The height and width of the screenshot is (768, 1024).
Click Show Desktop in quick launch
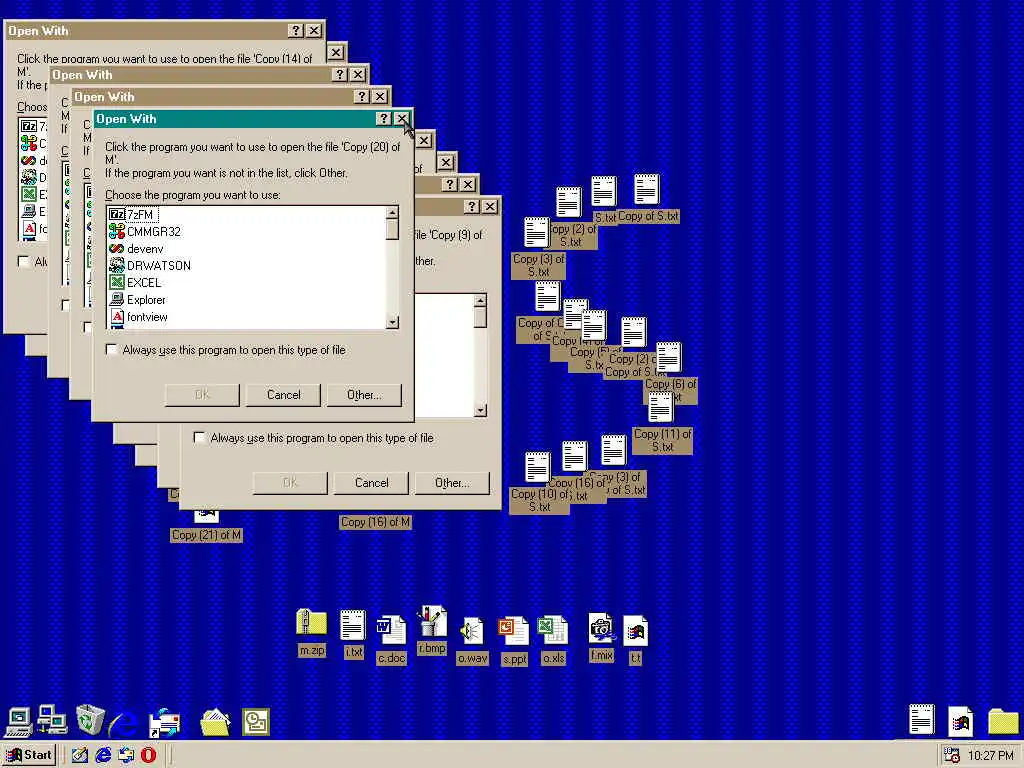(x=80, y=755)
